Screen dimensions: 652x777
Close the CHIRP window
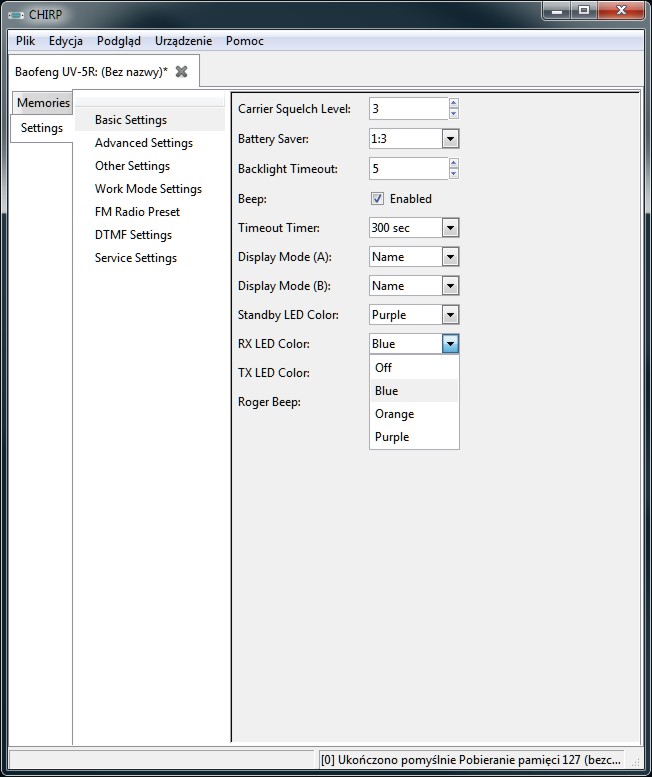621,11
